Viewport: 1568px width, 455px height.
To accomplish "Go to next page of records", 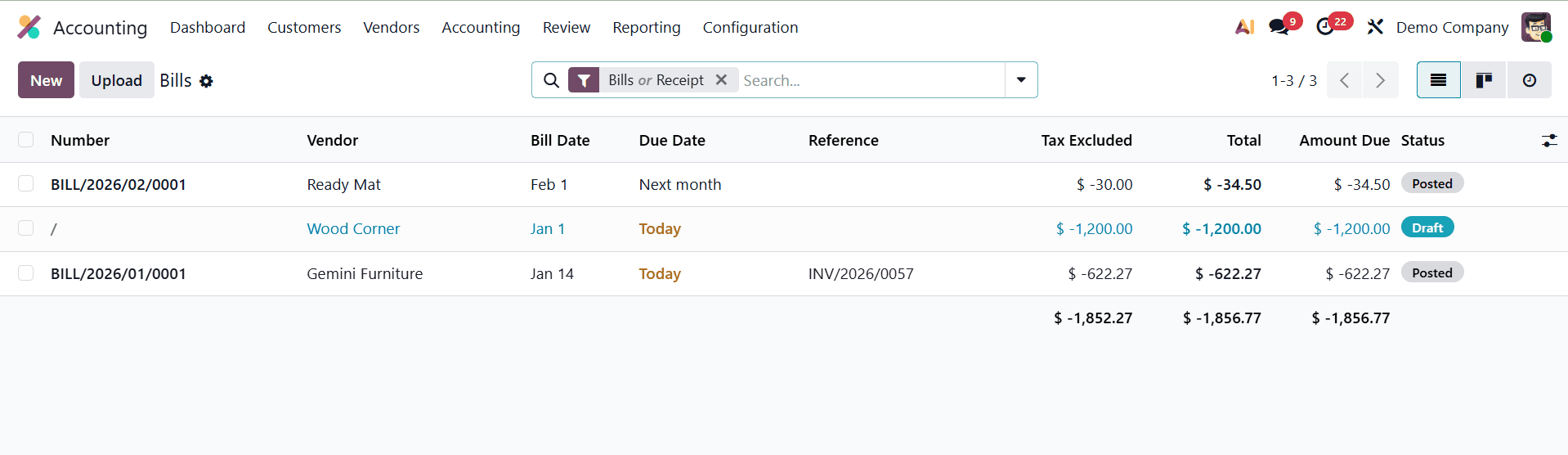I will (x=1381, y=80).
